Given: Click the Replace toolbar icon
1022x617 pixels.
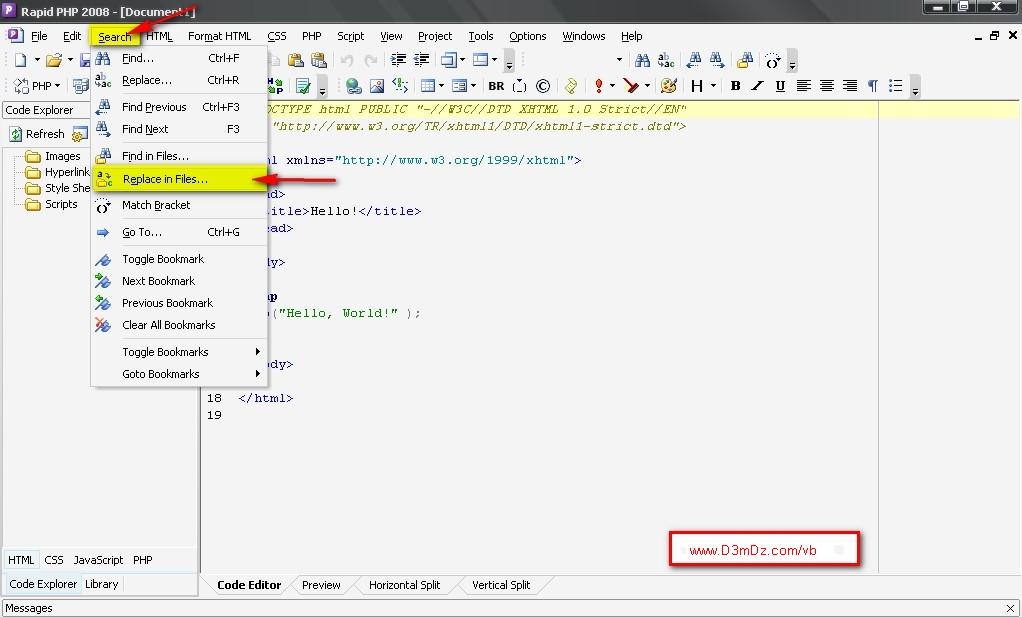Looking at the screenshot, I should tap(665, 61).
